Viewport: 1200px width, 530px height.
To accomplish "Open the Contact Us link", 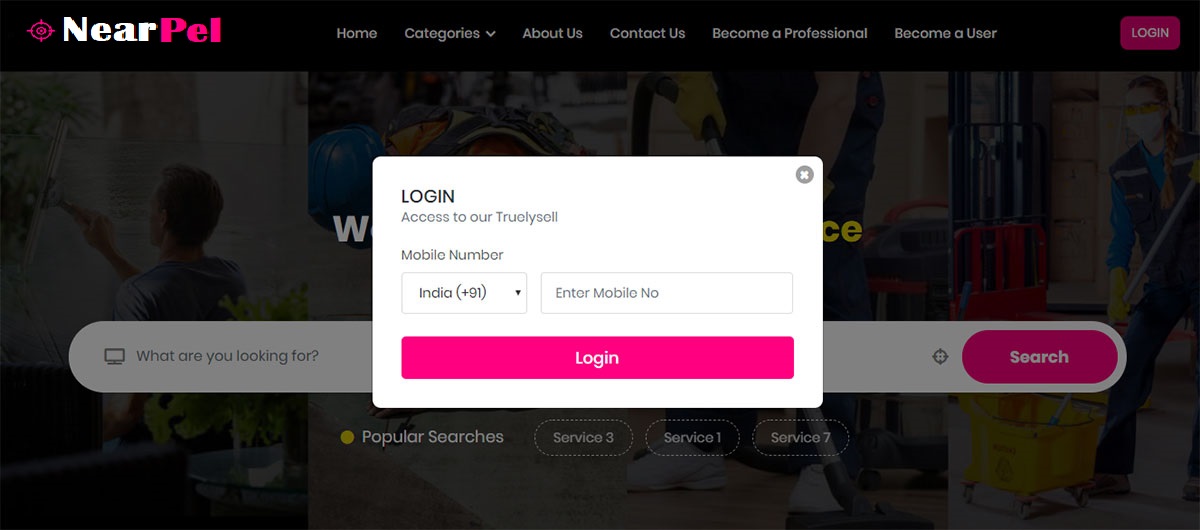I will tap(647, 33).
